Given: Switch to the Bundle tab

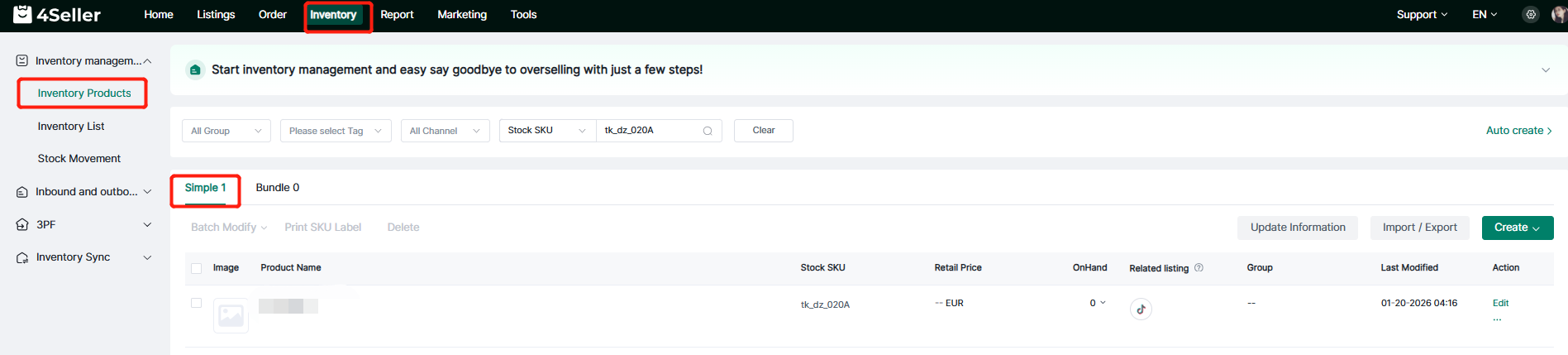Looking at the screenshot, I should tap(277, 188).
